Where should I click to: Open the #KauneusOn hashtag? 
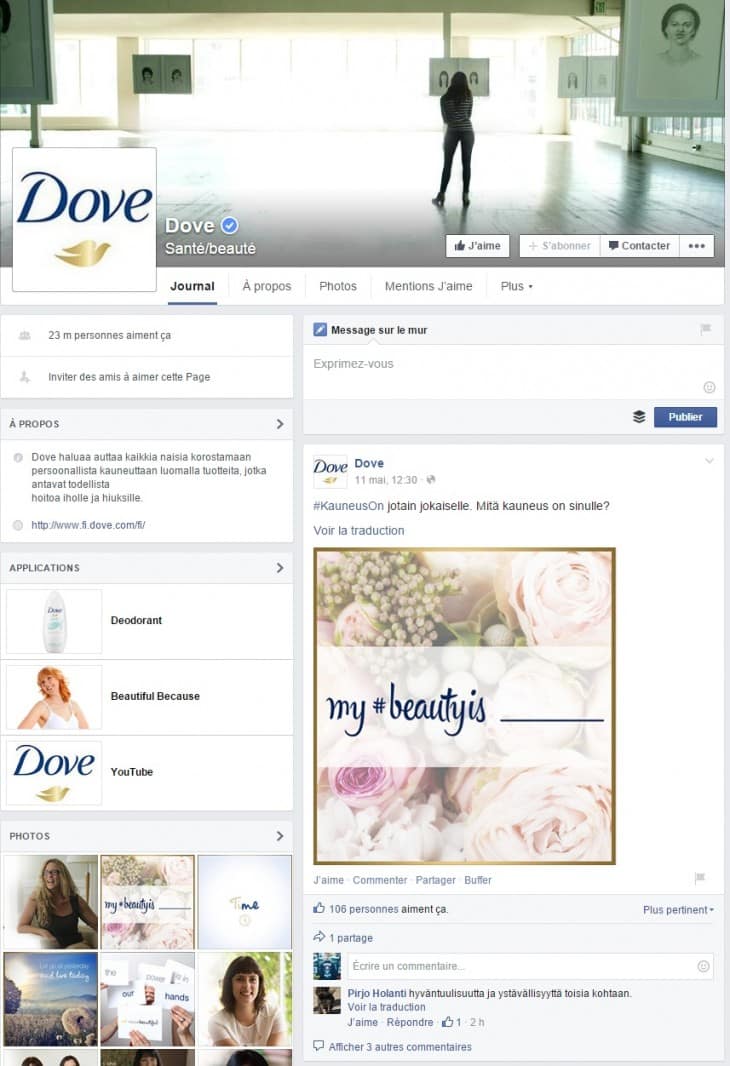(x=349, y=506)
